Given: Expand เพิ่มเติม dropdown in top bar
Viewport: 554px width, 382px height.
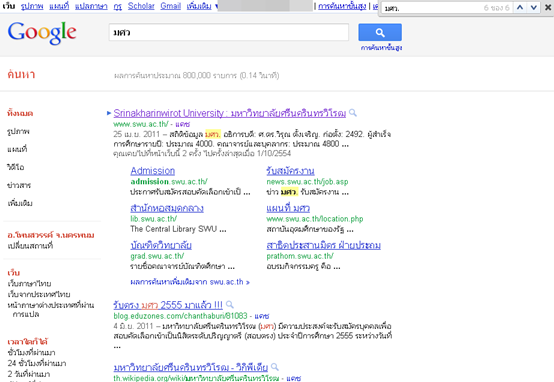Looking at the screenshot, I should click(202, 6).
